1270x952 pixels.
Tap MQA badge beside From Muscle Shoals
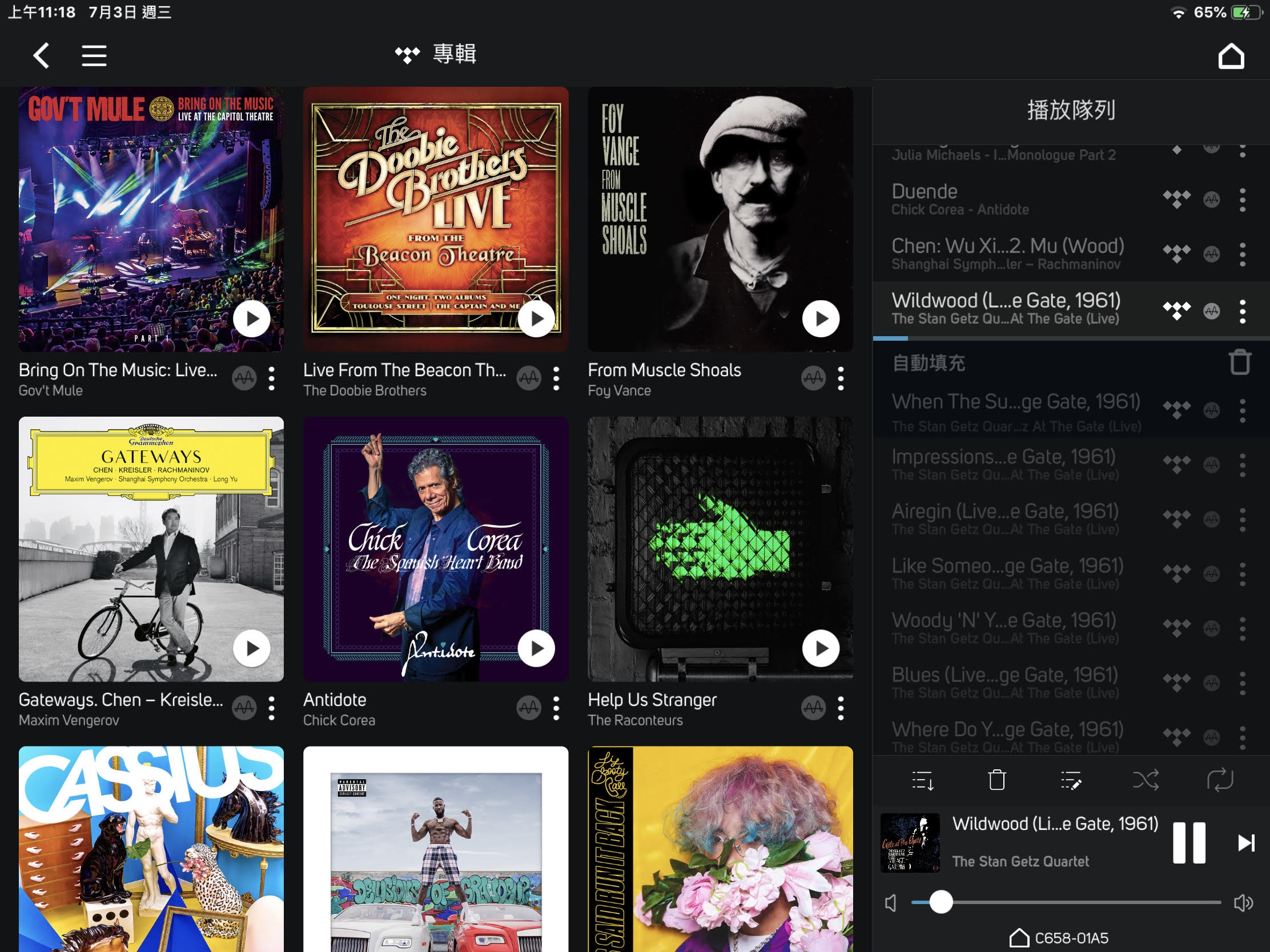point(814,378)
